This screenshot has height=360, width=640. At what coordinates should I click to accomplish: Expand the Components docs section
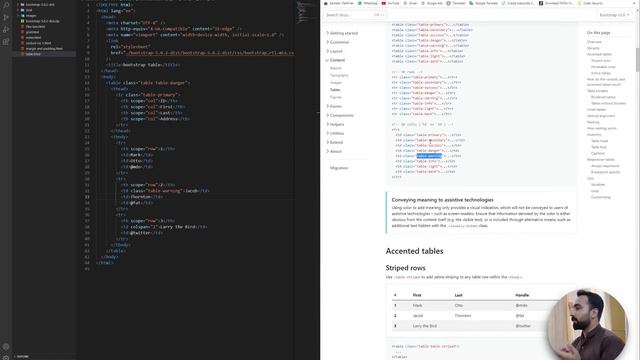340,115
